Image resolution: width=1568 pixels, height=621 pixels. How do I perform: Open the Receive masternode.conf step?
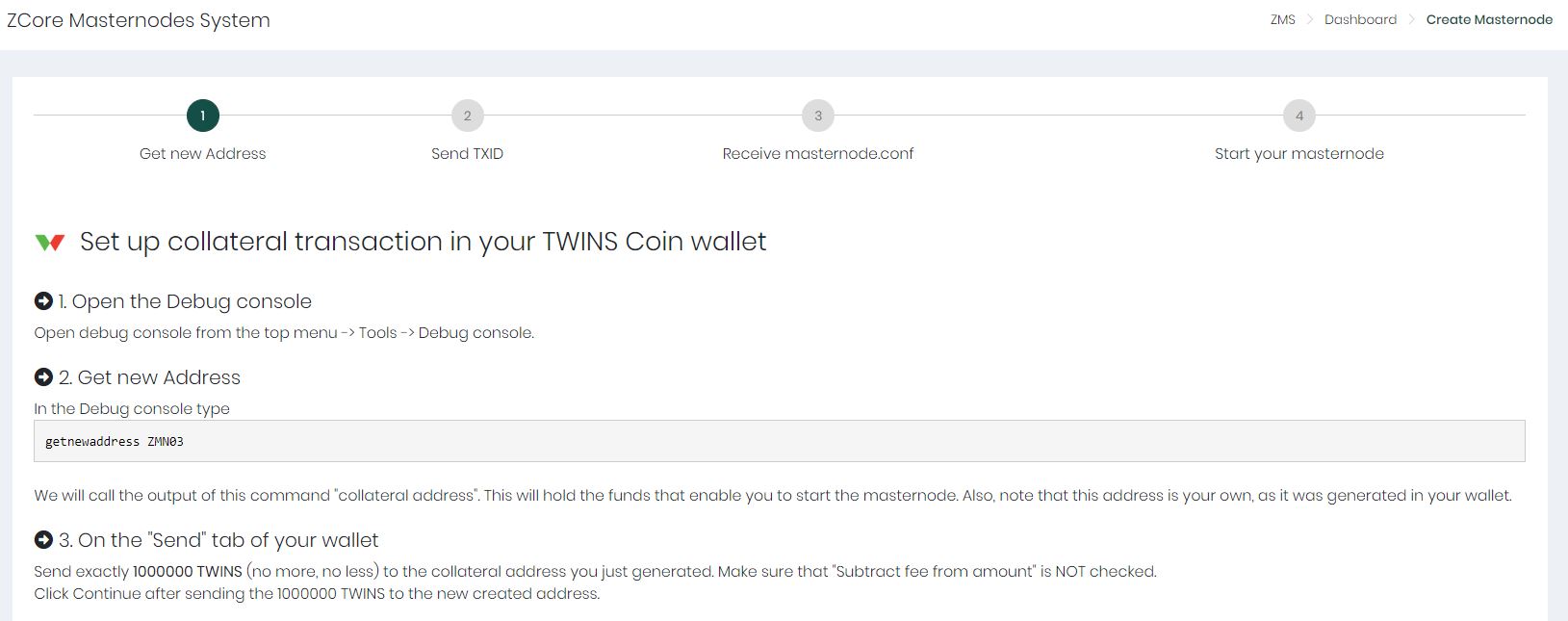point(818,153)
